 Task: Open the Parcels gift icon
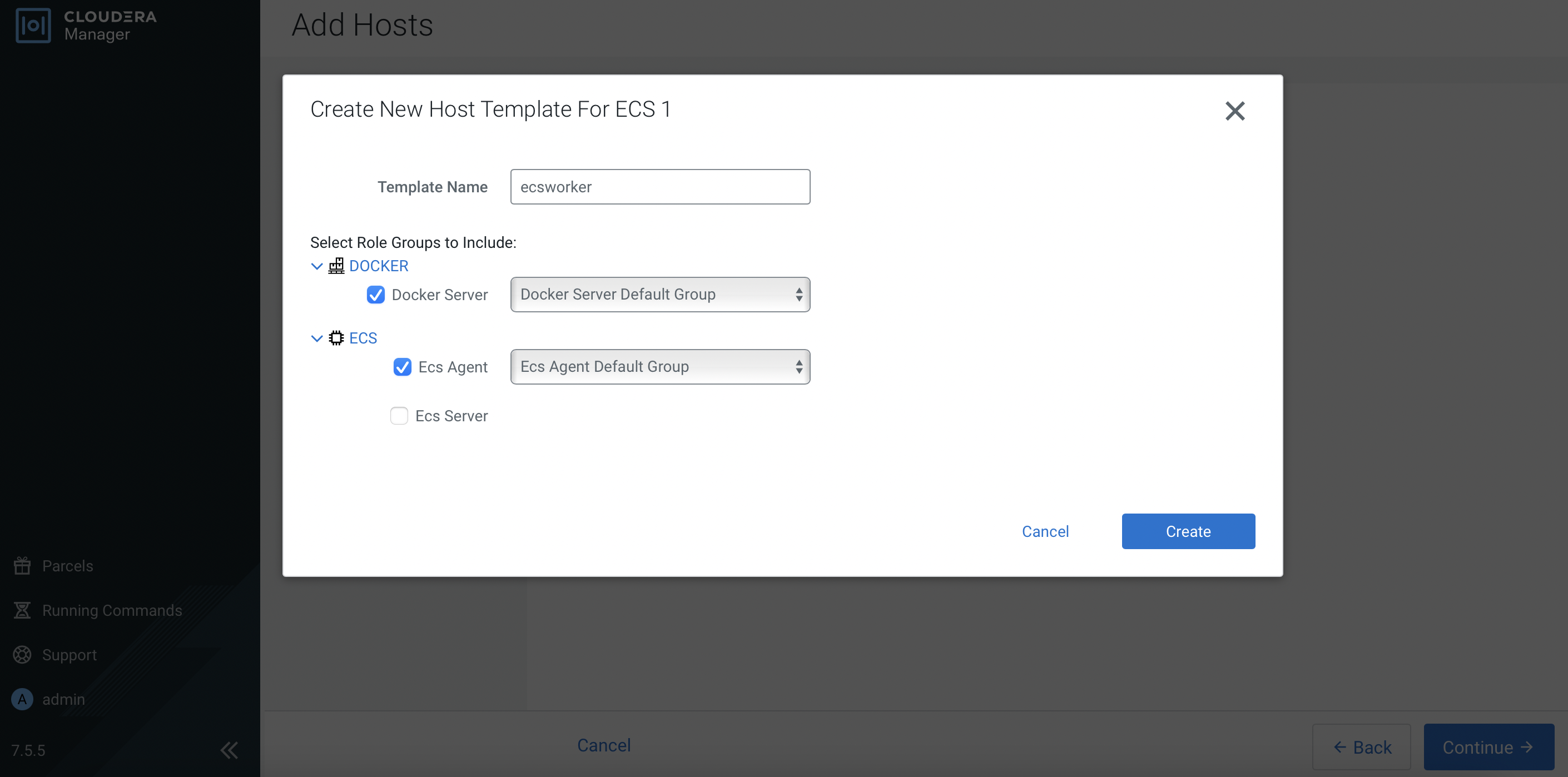[x=23, y=566]
